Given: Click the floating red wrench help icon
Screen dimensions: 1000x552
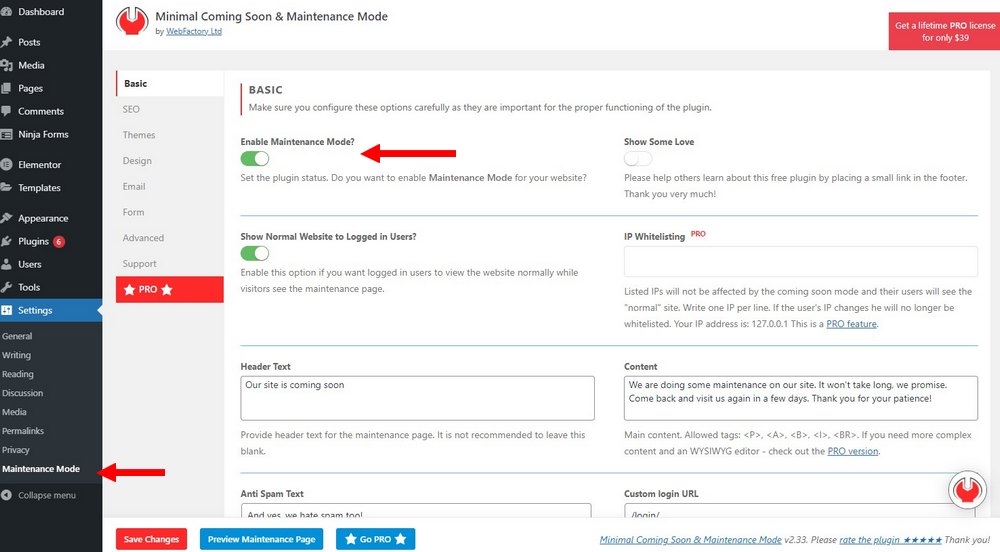Looking at the screenshot, I should click(967, 490).
